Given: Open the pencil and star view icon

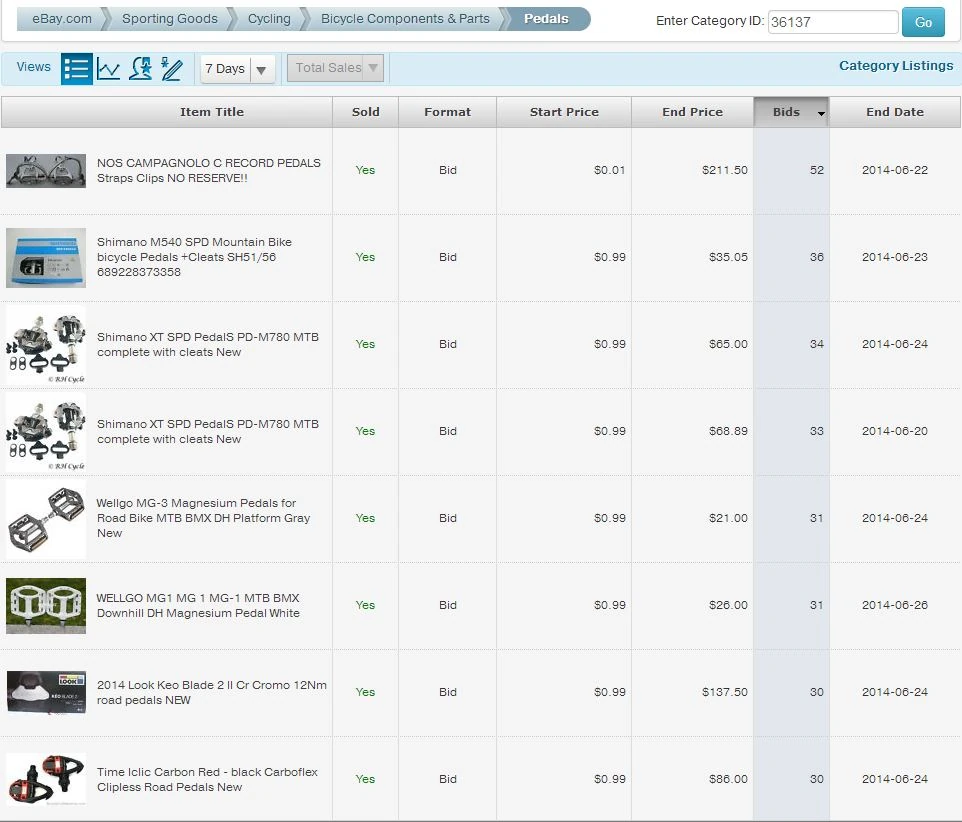Looking at the screenshot, I should pyautogui.click(x=171, y=69).
